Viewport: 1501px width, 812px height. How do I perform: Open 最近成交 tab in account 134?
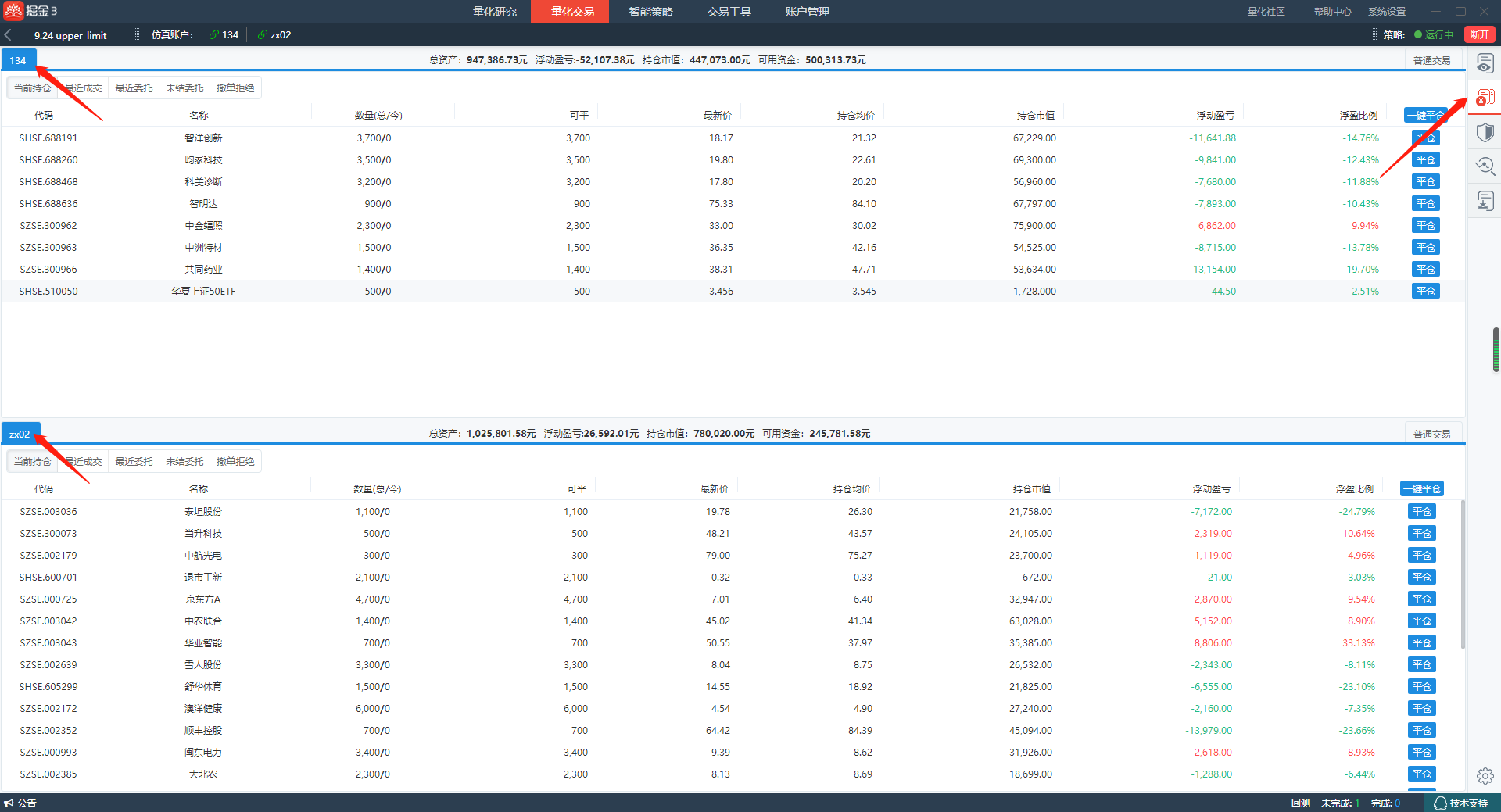point(83,88)
